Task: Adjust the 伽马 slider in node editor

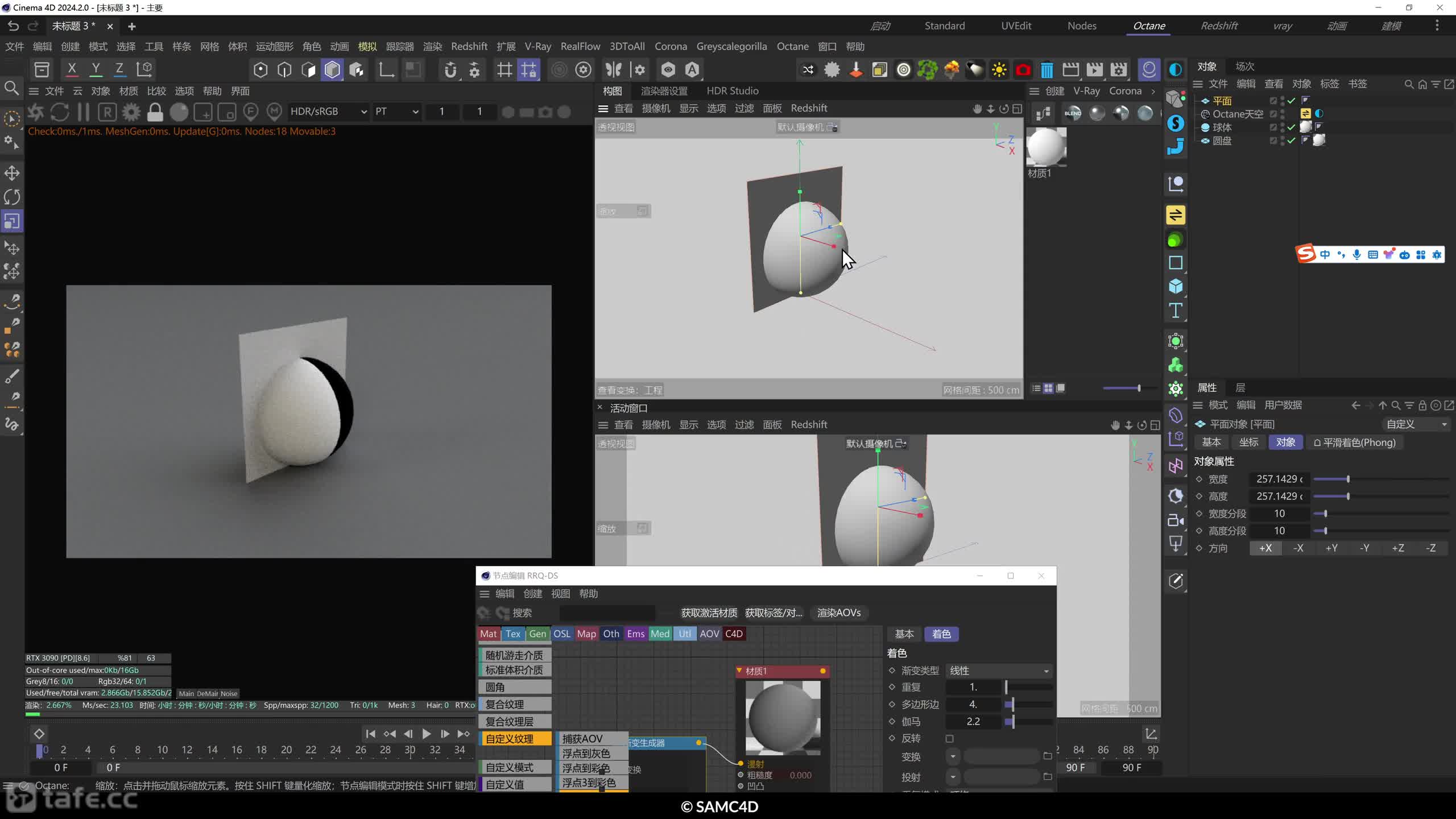Action: [1028, 722]
